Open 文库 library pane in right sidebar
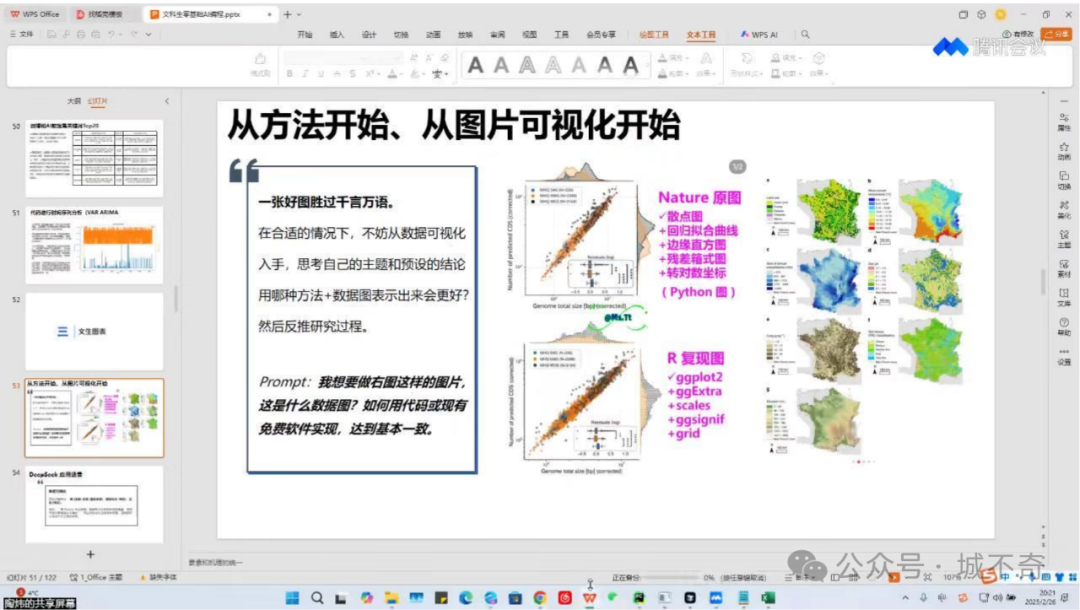 1064,297
